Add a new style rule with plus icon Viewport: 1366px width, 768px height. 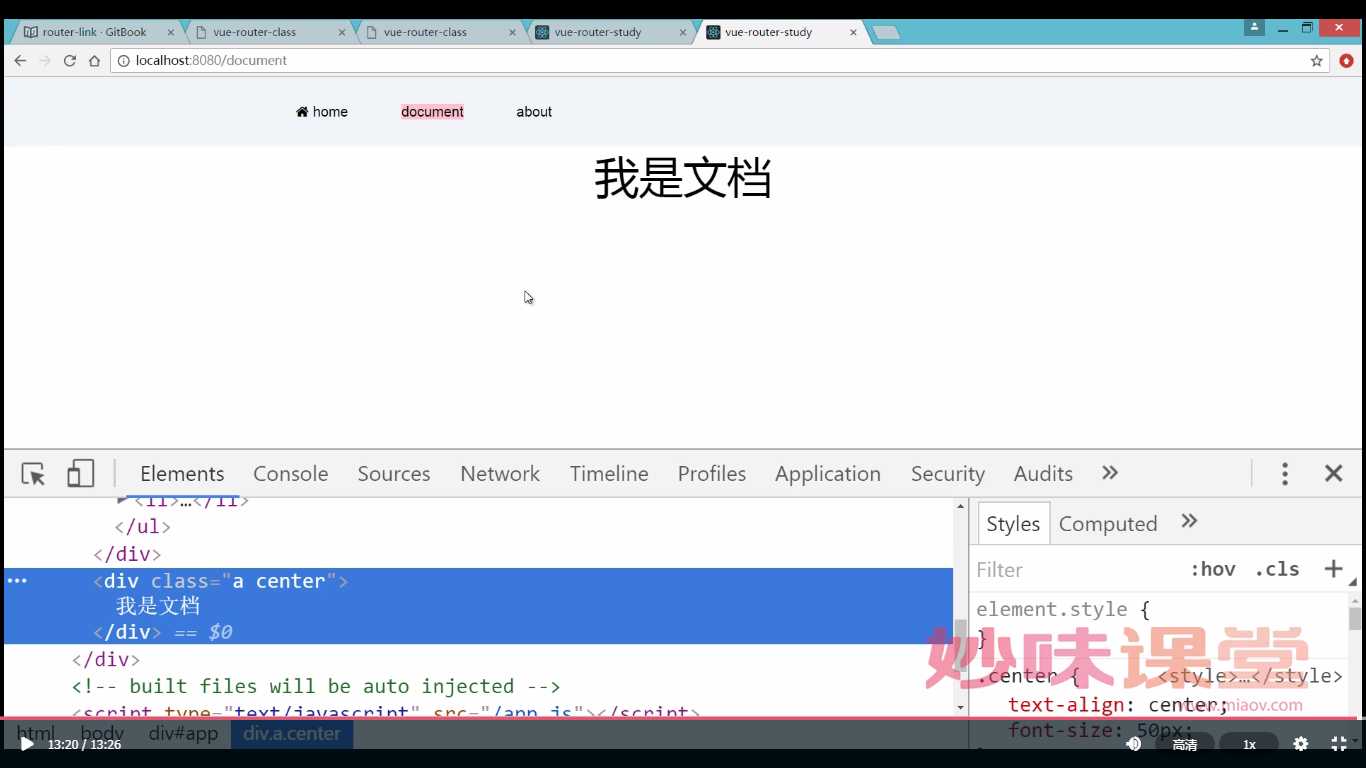(1333, 569)
